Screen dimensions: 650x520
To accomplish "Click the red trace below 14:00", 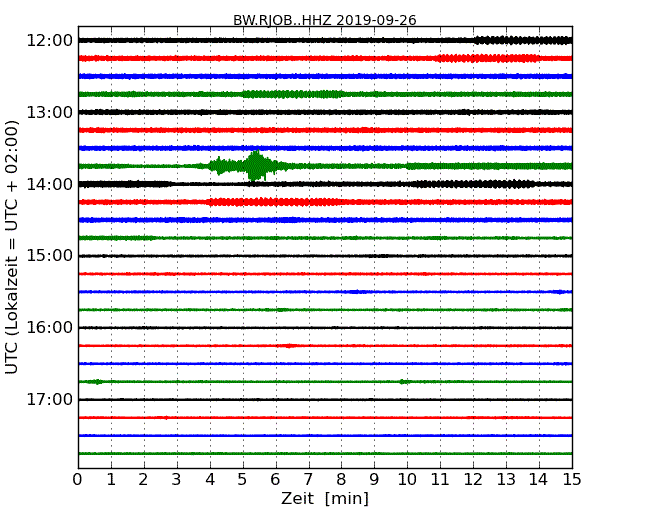I will (x=325, y=202).
